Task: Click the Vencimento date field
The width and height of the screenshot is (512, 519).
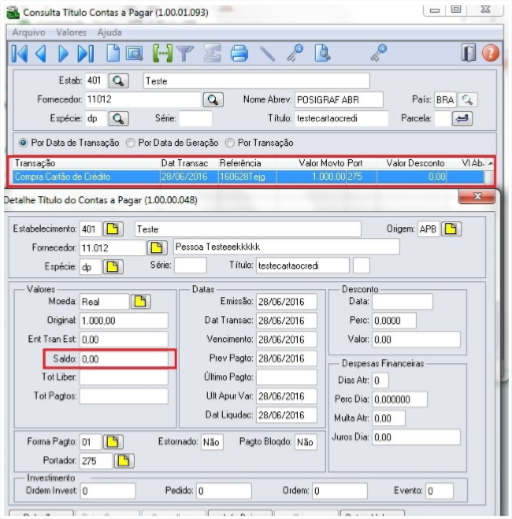Action: click(x=286, y=340)
